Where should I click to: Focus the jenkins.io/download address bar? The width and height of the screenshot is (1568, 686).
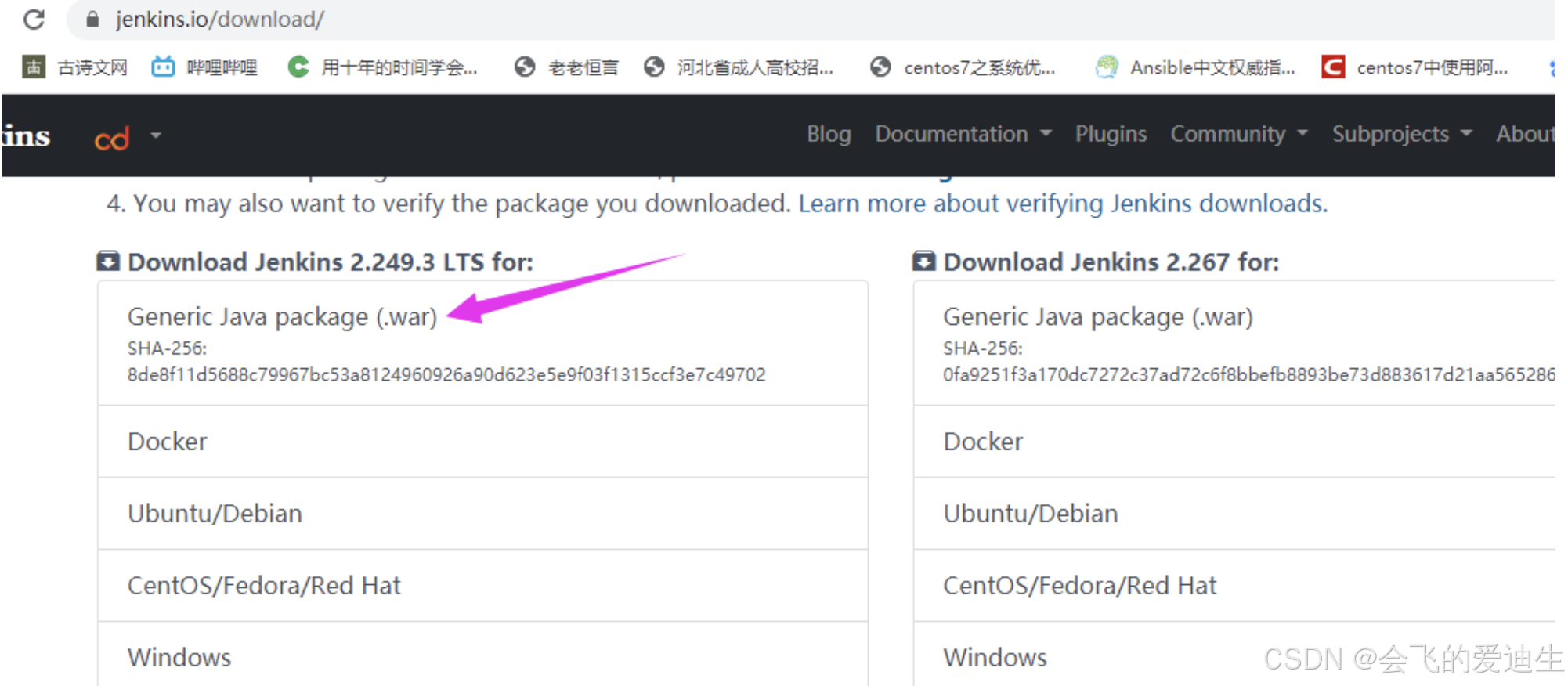[811, 19]
